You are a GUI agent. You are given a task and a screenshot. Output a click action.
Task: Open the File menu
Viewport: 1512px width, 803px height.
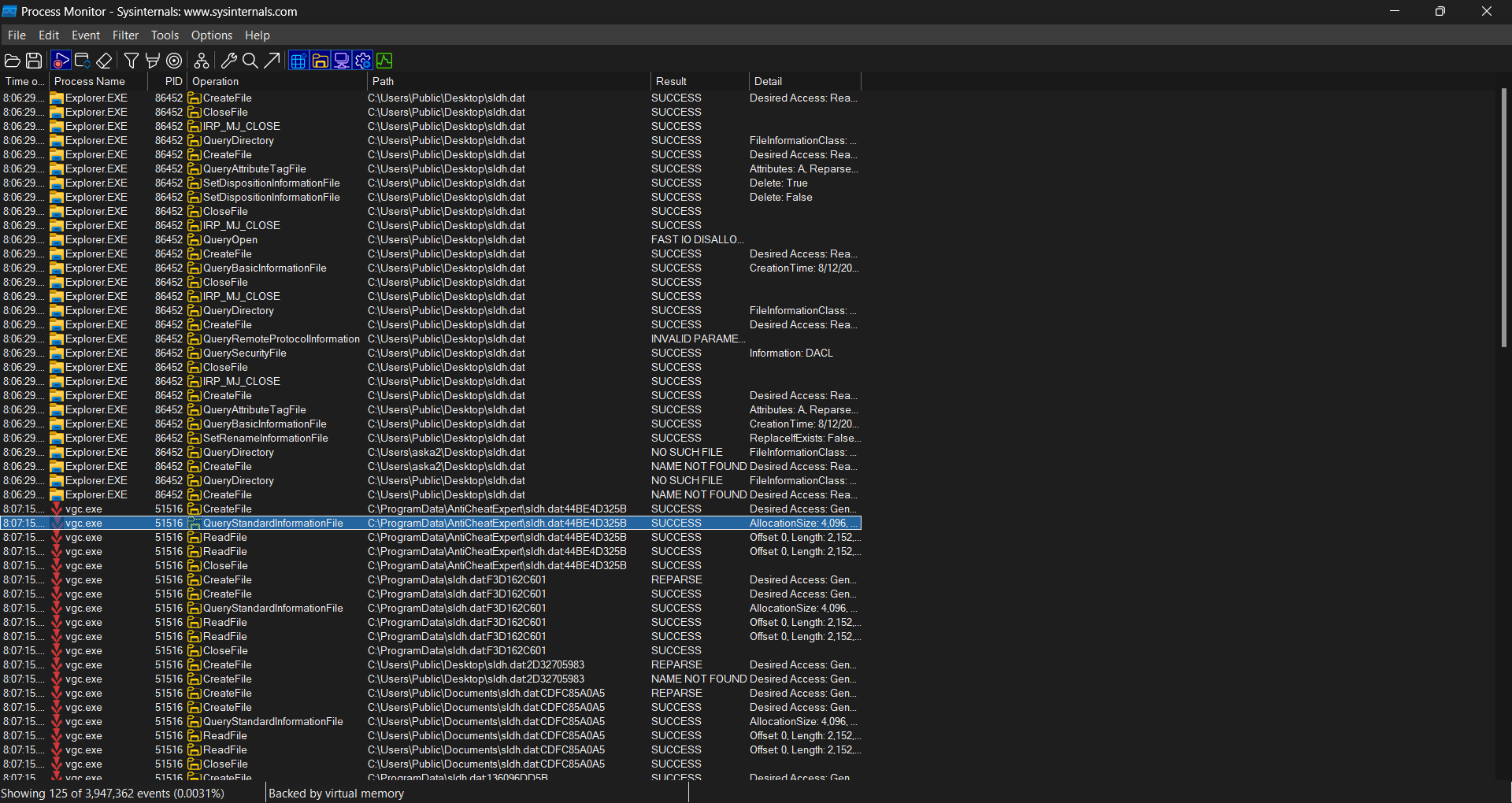(17, 35)
